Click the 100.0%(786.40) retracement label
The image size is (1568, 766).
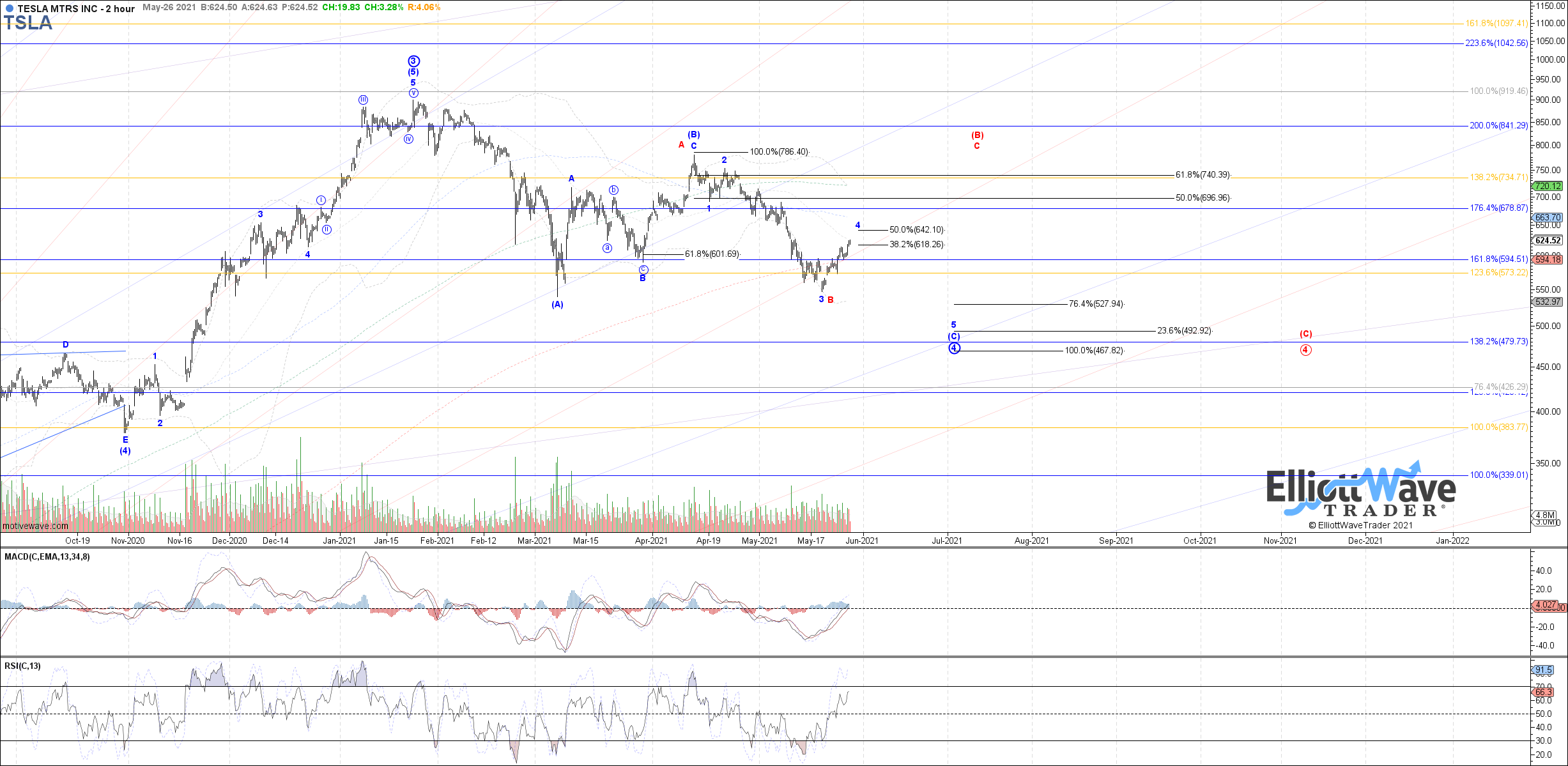[779, 152]
